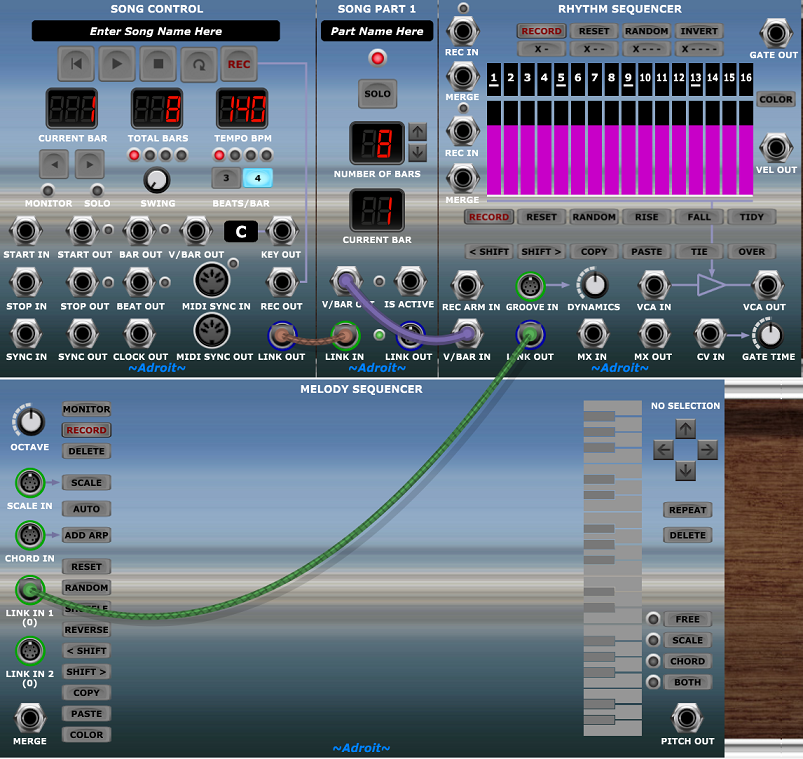Click the VCA OUT jack
The image size is (803, 759).
tap(767, 285)
